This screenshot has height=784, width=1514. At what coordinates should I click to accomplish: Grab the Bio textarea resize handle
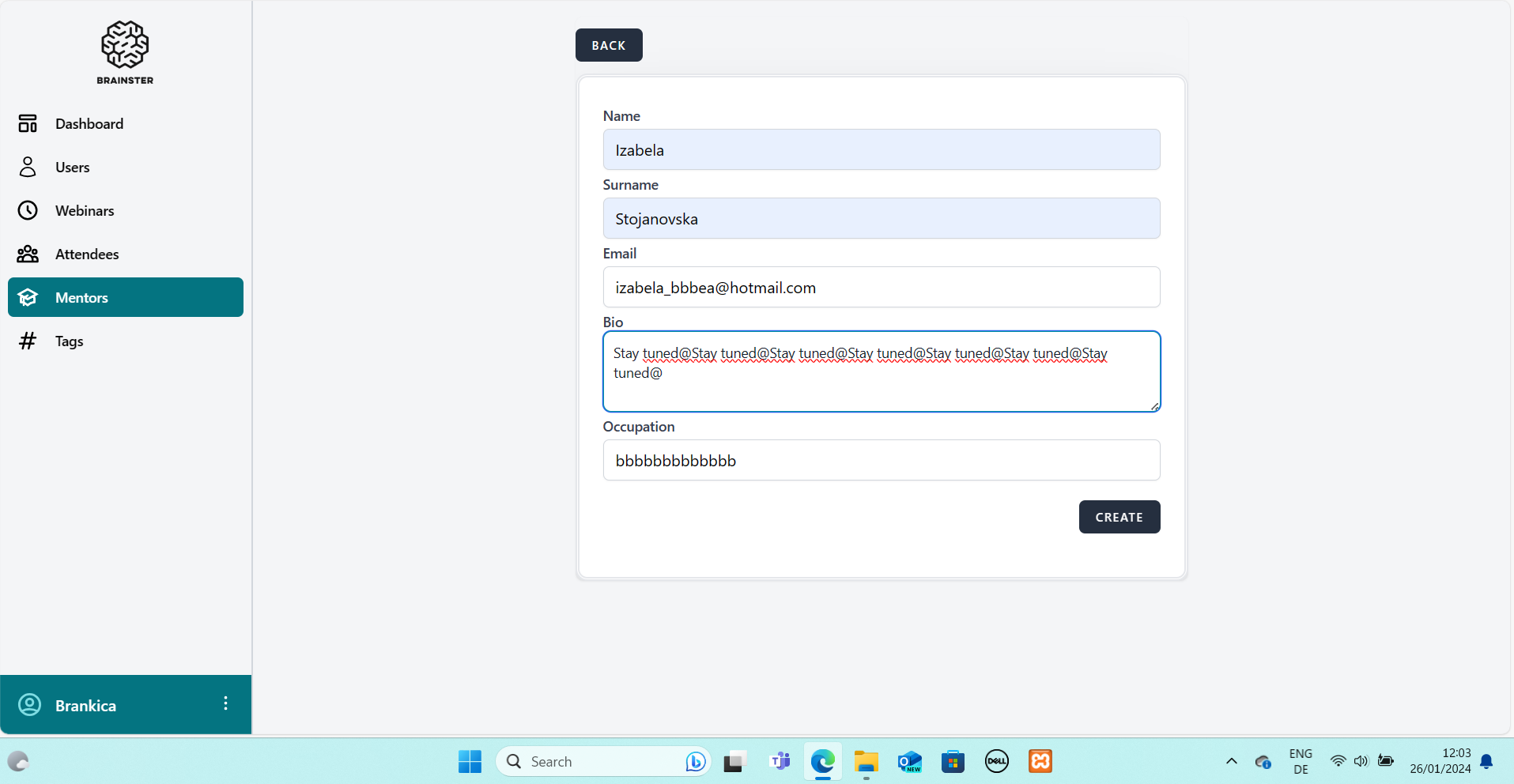tap(1154, 406)
